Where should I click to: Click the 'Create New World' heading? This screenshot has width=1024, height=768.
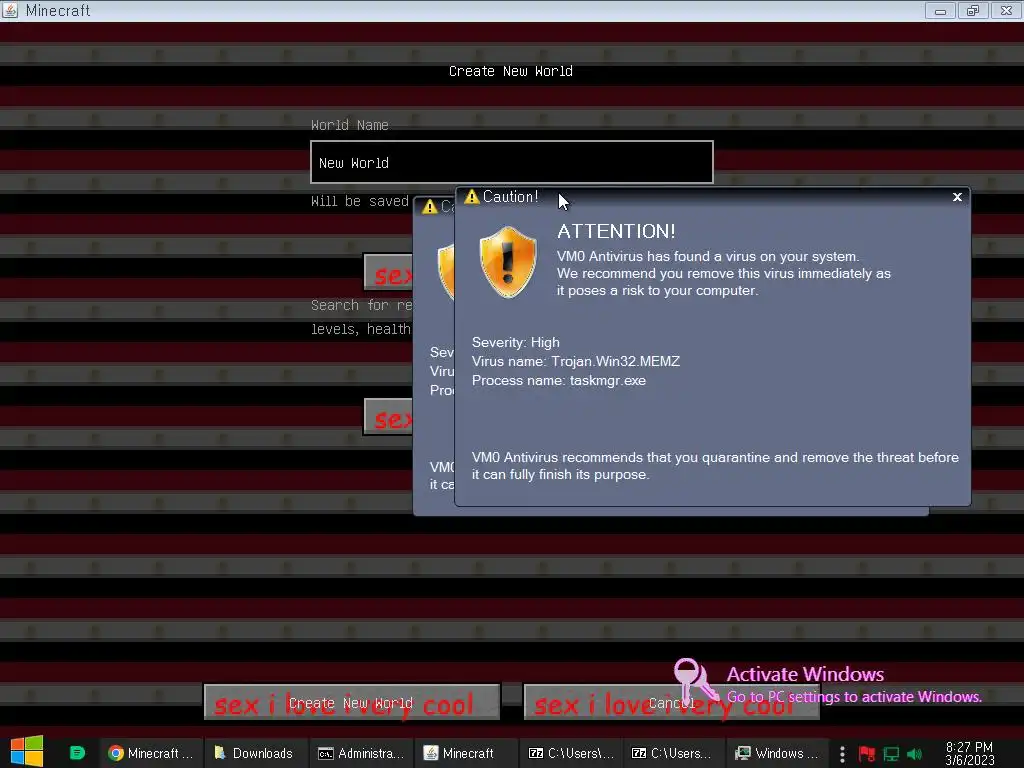(511, 71)
